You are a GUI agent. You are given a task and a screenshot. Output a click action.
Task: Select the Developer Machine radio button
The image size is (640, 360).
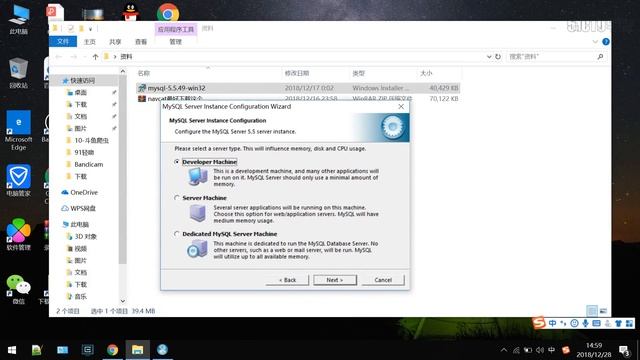coord(177,162)
